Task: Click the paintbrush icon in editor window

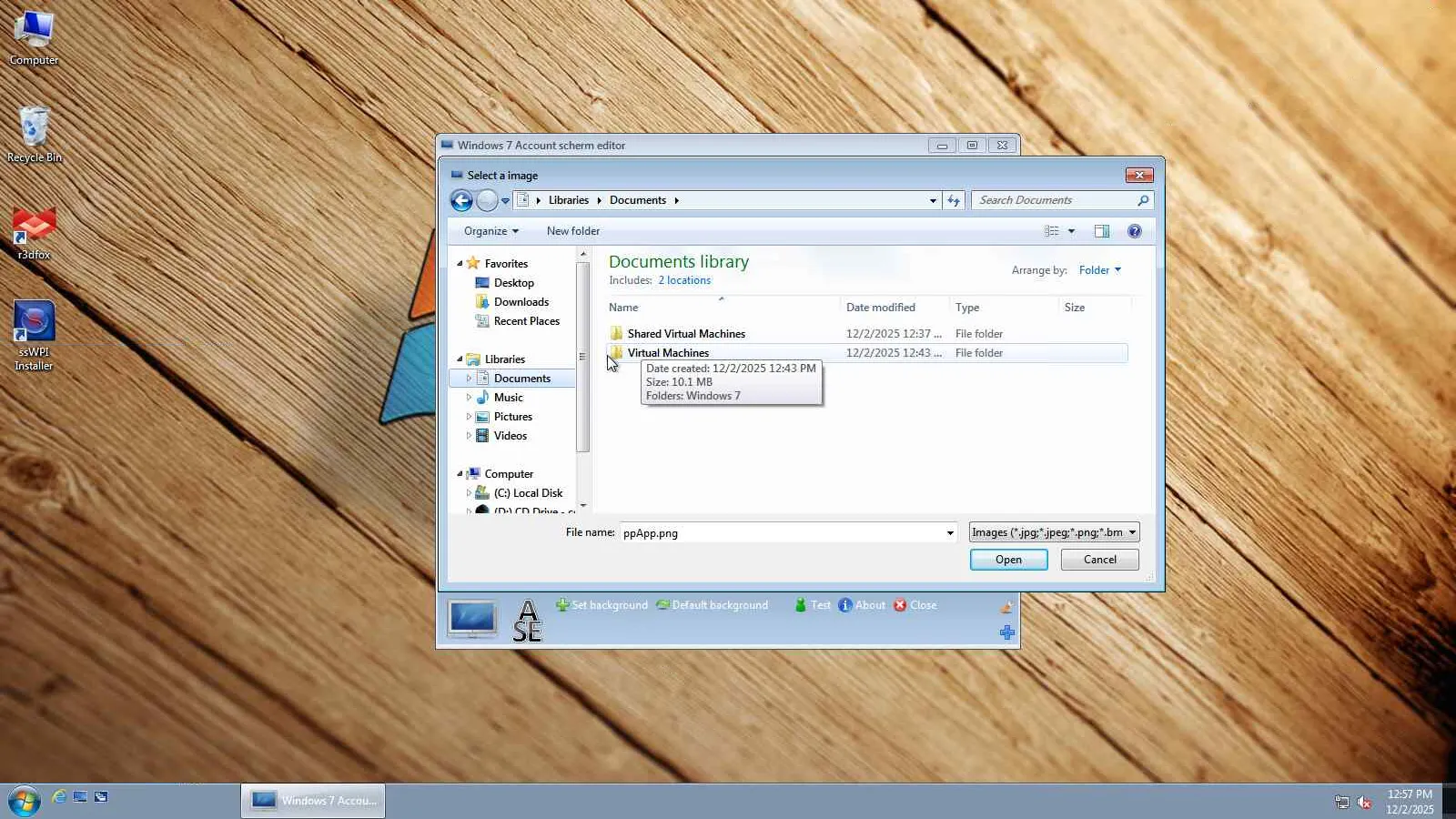Action: (x=1006, y=607)
